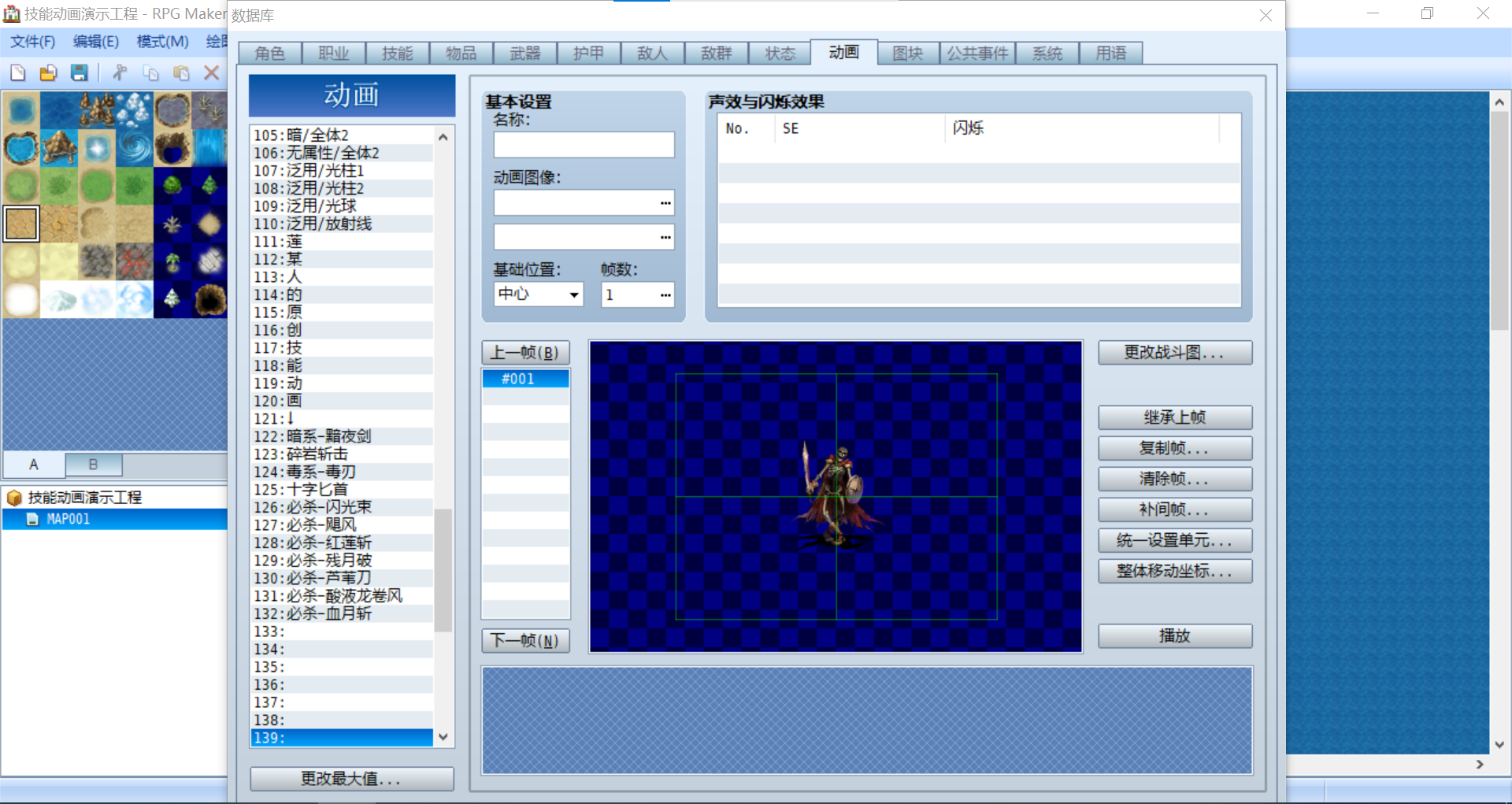Click the animation list scrollbar thumb
The height and width of the screenshot is (804, 1512).
(443, 570)
